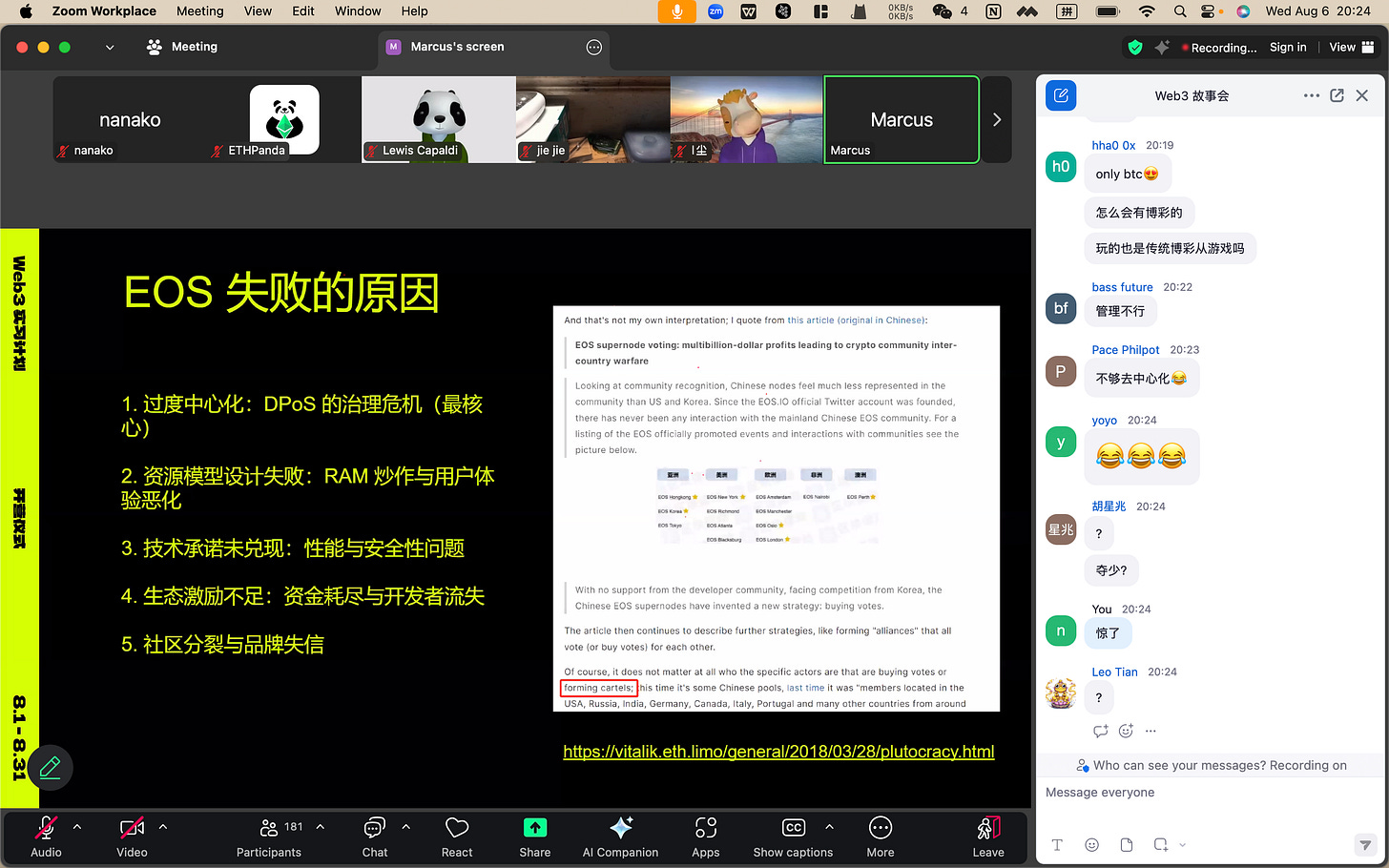
Task: Open AI Companion
Action: [x=621, y=837]
